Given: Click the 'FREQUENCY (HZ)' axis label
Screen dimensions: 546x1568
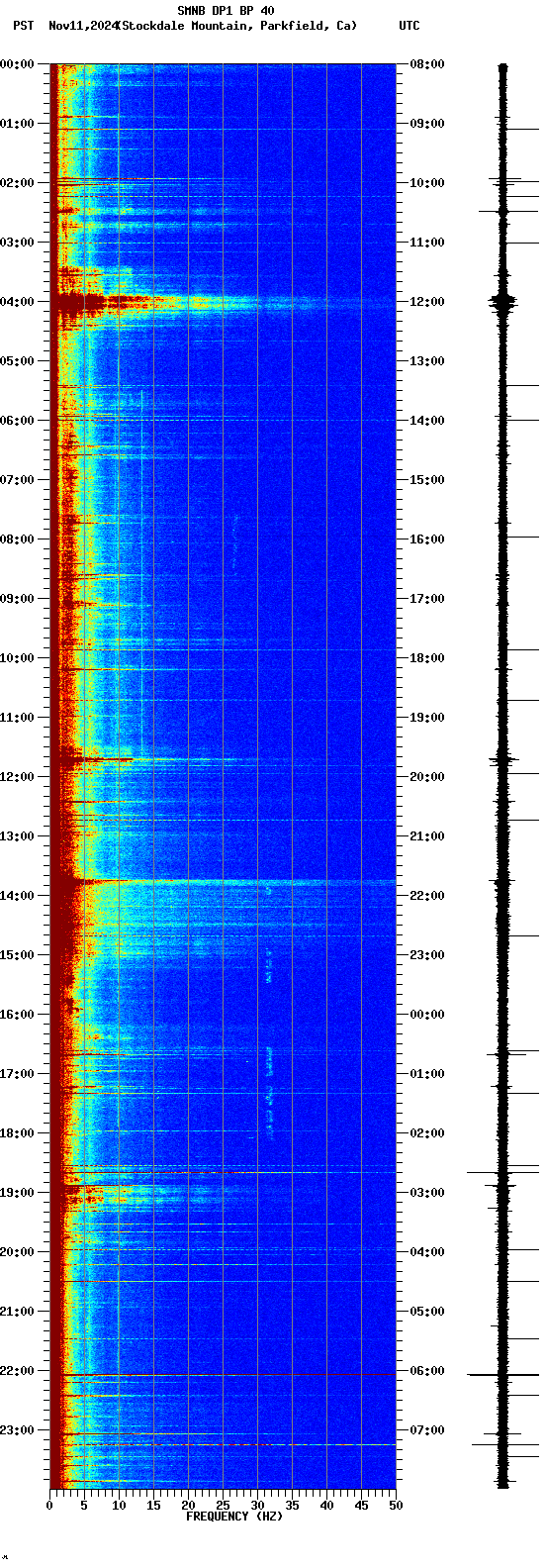Looking at the screenshot, I should pos(234,1516).
